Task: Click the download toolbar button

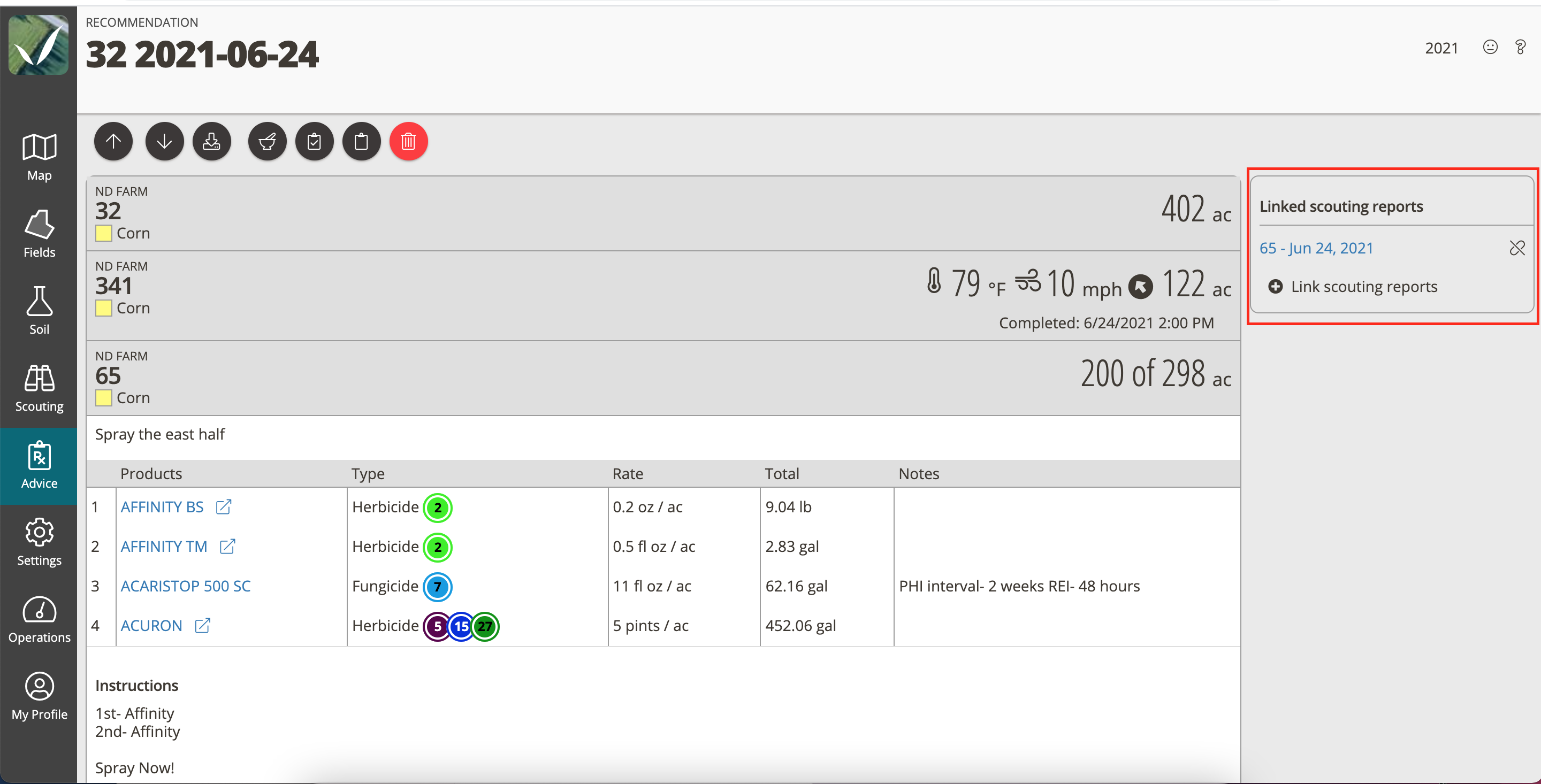Action: click(212, 142)
